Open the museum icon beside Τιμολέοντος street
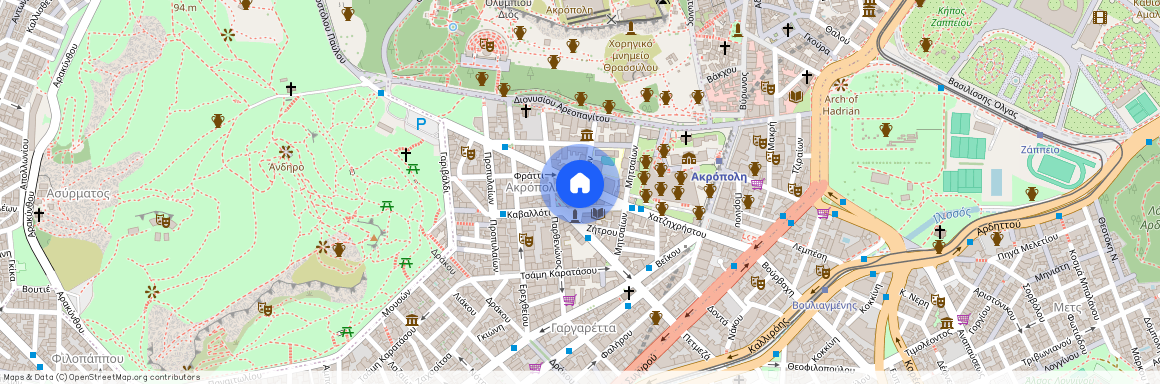1160x384 pixels. pos(946,323)
